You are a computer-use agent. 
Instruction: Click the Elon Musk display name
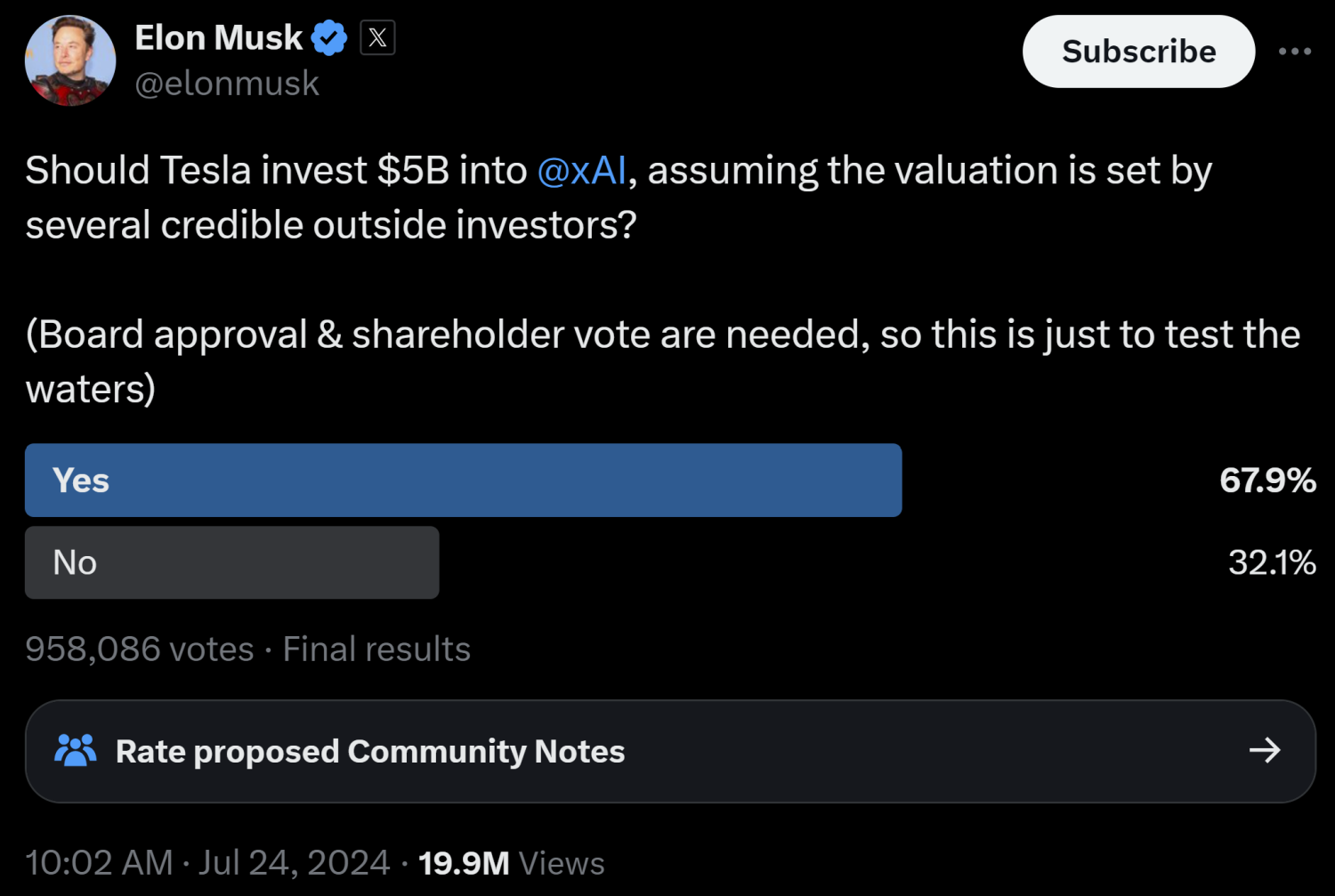click(218, 37)
